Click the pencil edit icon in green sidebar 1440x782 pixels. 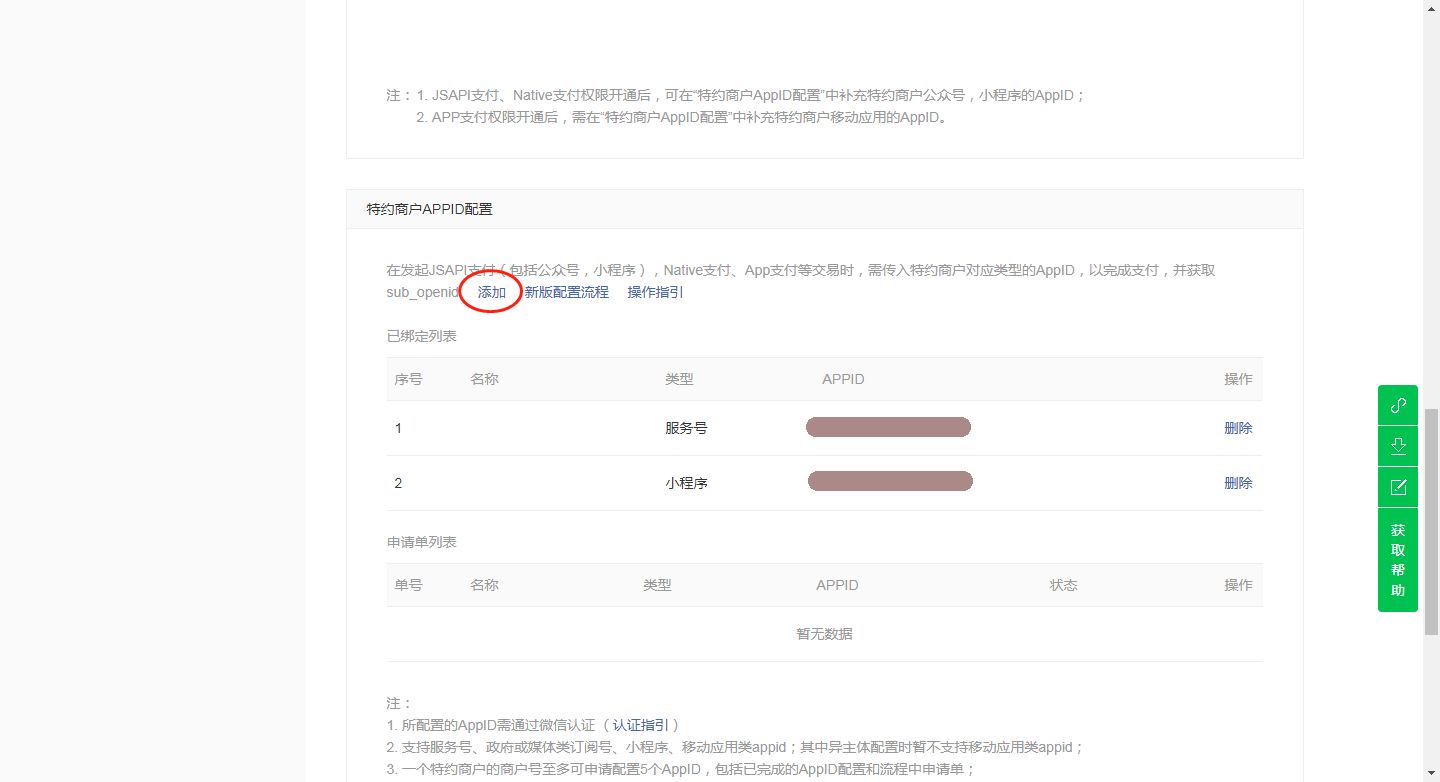coord(1398,487)
